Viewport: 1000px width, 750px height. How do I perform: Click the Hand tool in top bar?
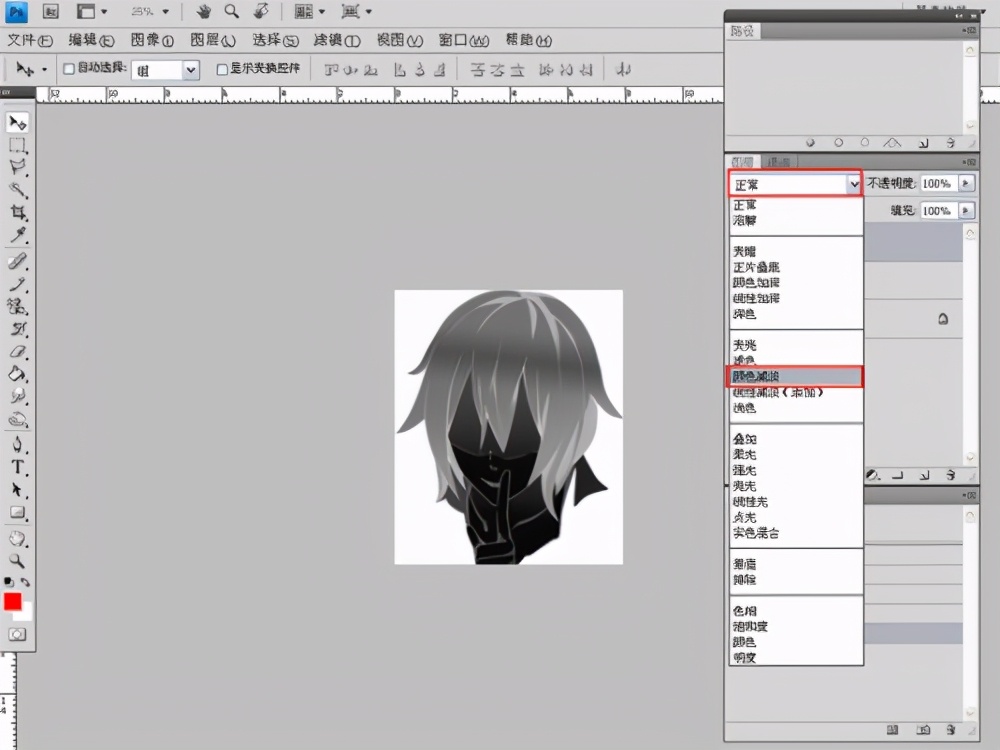point(204,12)
